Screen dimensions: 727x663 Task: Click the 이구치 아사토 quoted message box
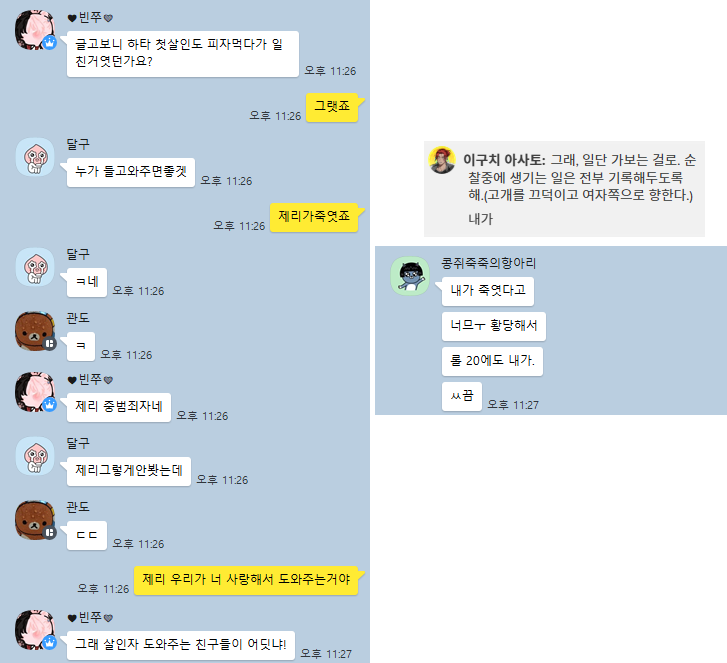tap(564, 189)
